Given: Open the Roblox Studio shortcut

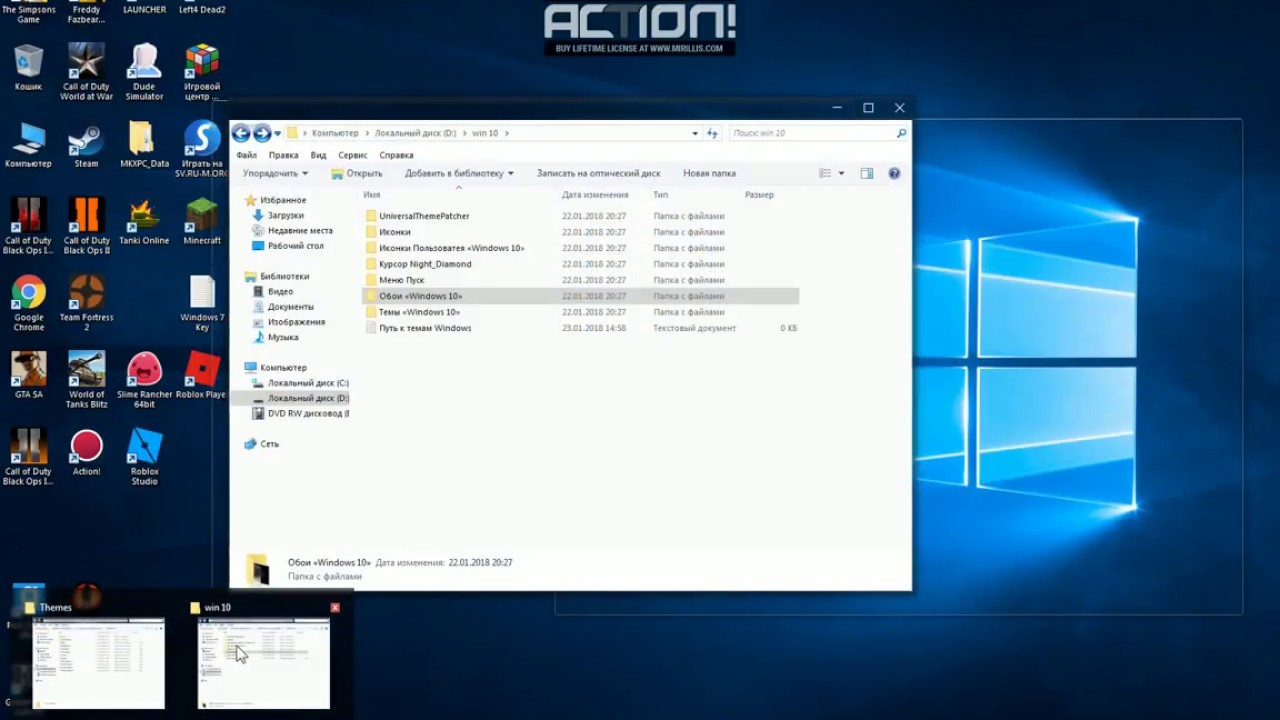Looking at the screenshot, I should [145, 456].
